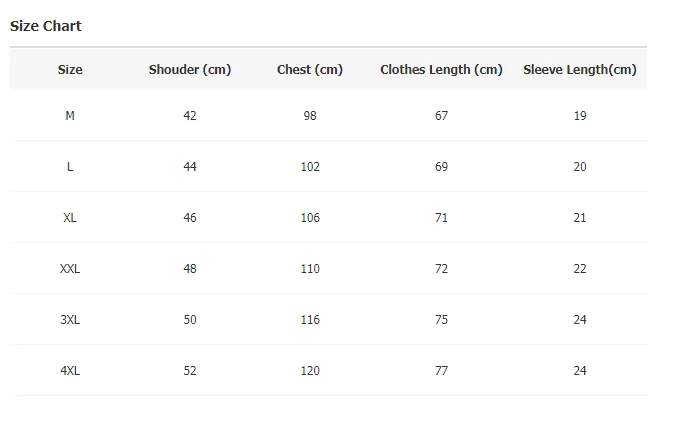The width and height of the screenshot is (684, 424).
Task: Click the Size Chart heading
Action: coord(46,26)
